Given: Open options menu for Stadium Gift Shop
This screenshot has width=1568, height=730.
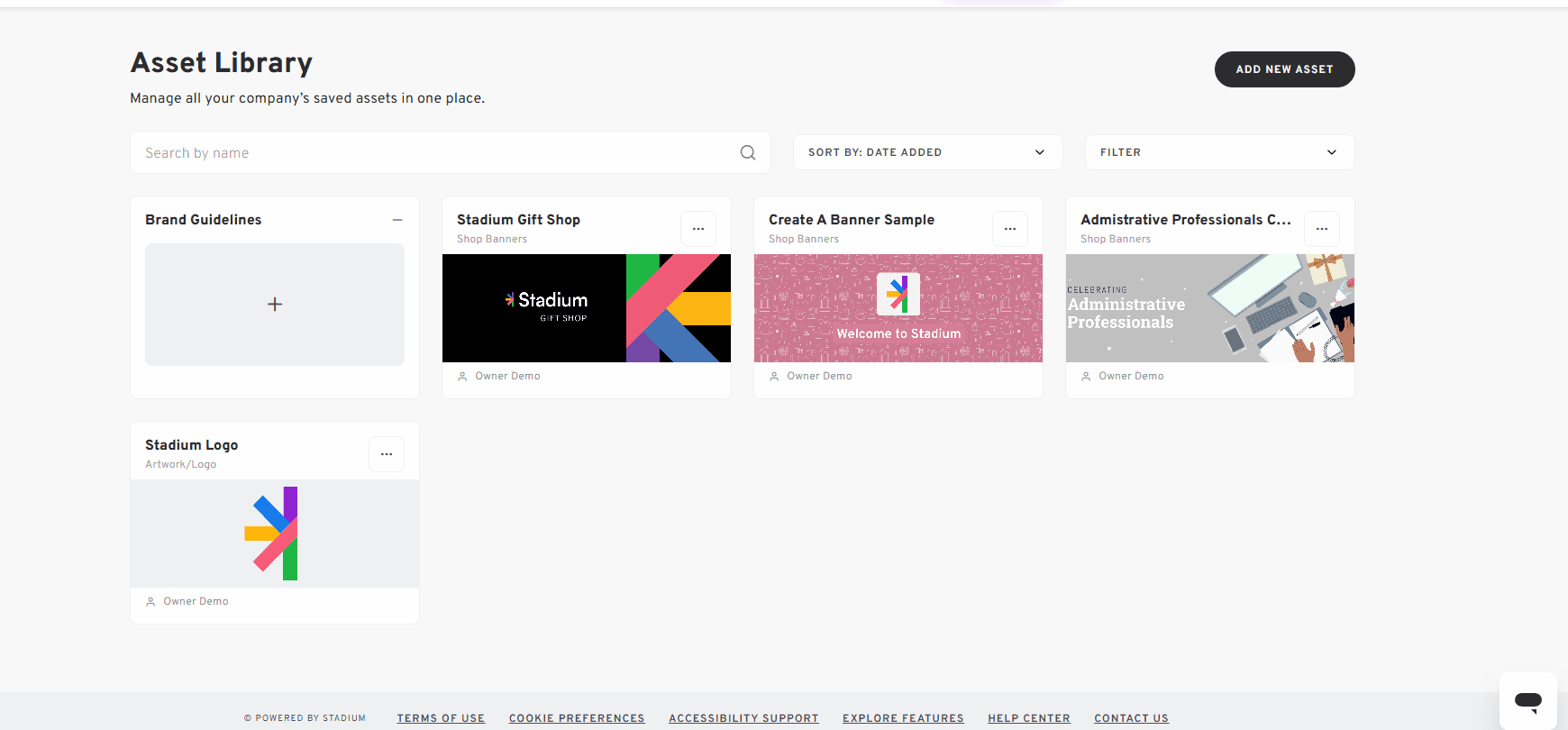Looking at the screenshot, I should pos(698,229).
